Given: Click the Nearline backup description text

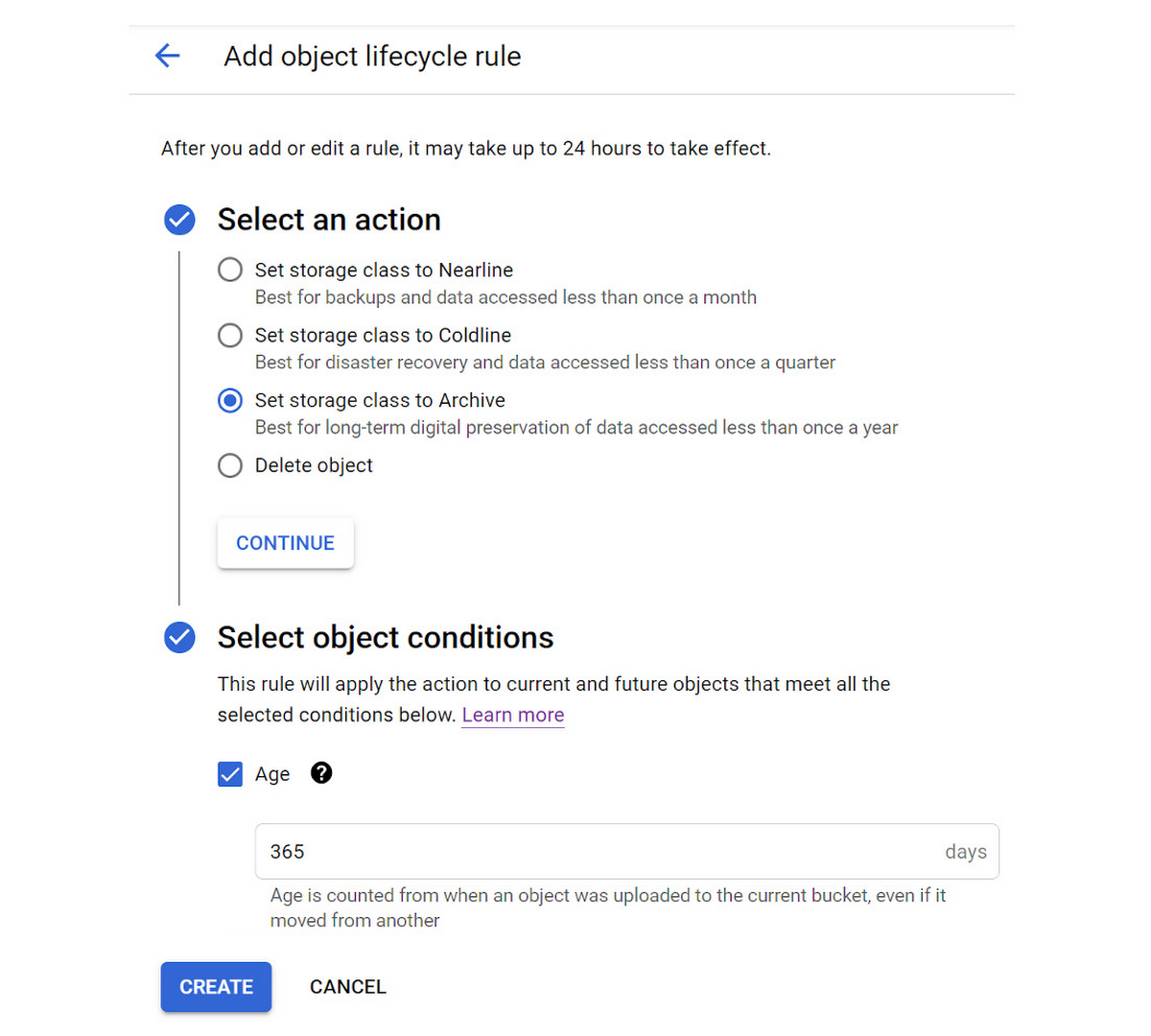Looking at the screenshot, I should [x=505, y=297].
